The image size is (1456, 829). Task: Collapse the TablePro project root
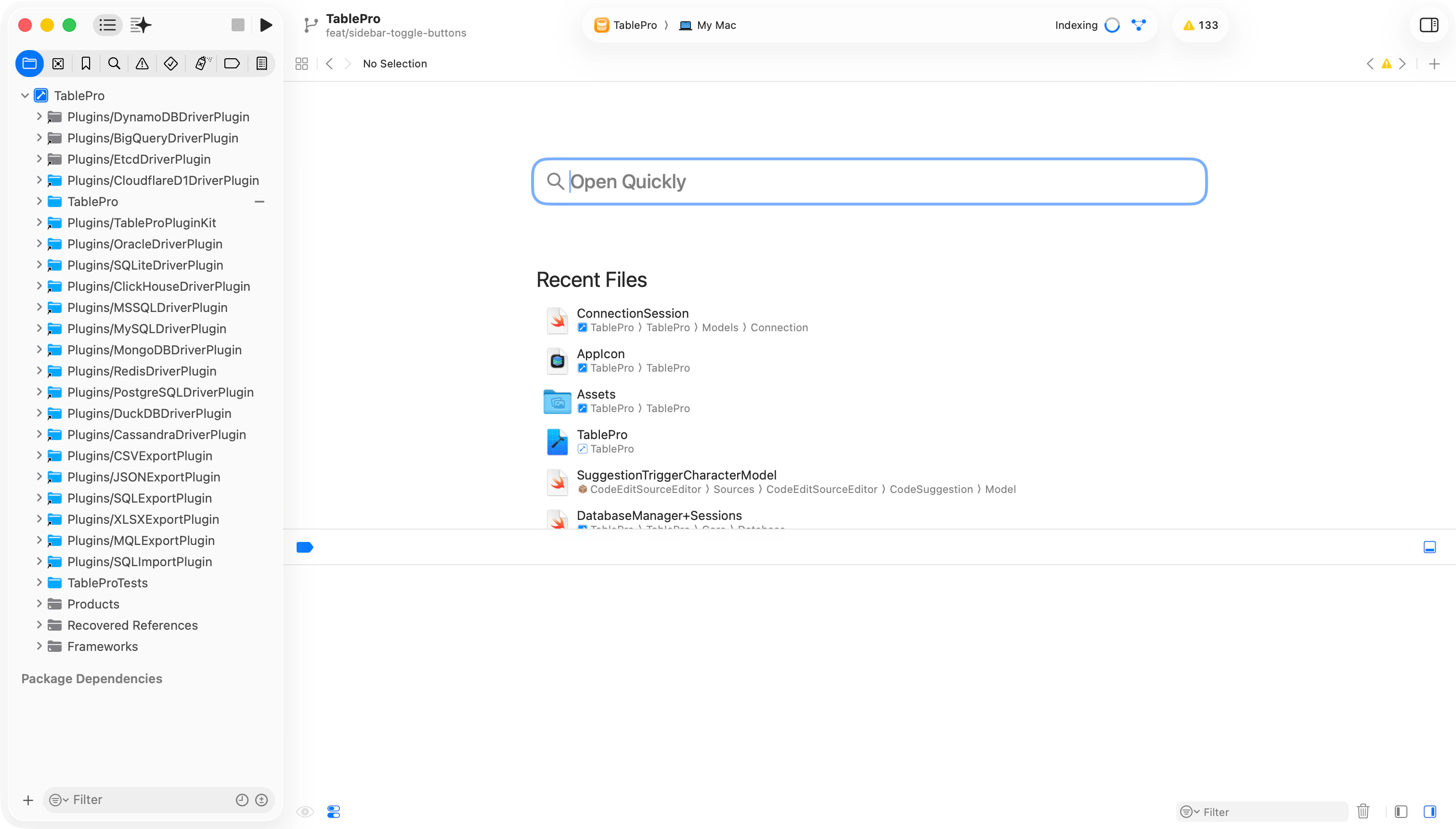(x=25, y=96)
